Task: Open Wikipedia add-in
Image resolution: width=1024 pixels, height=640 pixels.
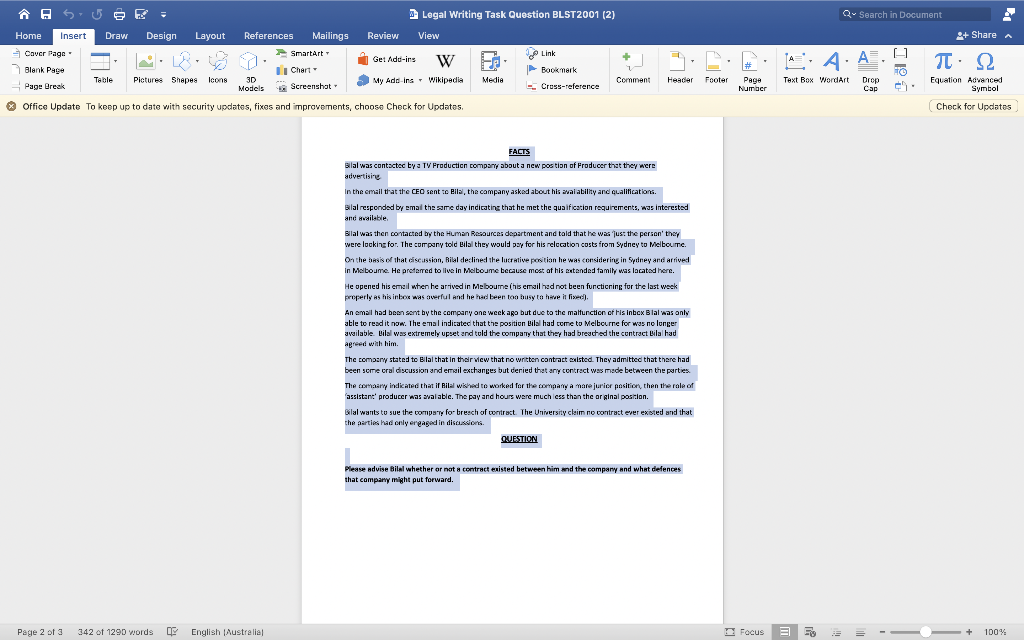Action: coord(445,67)
